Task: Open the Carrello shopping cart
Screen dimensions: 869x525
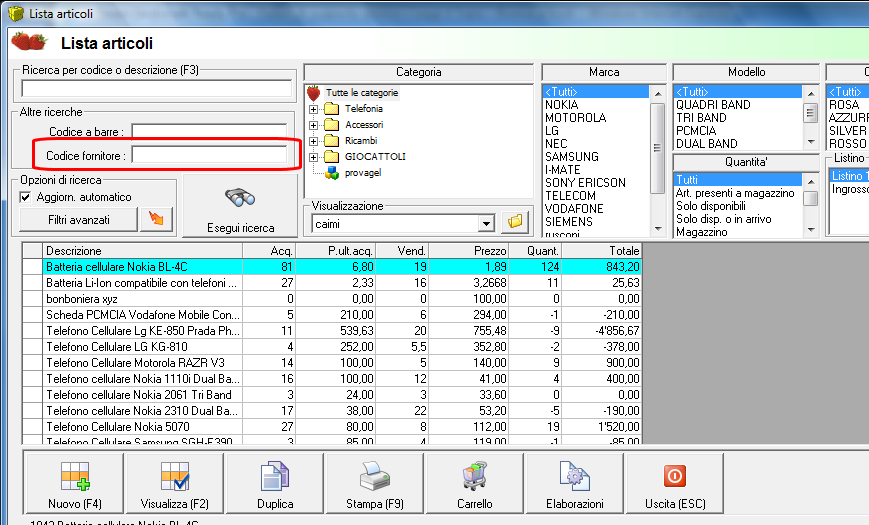Action: (x=474, y=483)
